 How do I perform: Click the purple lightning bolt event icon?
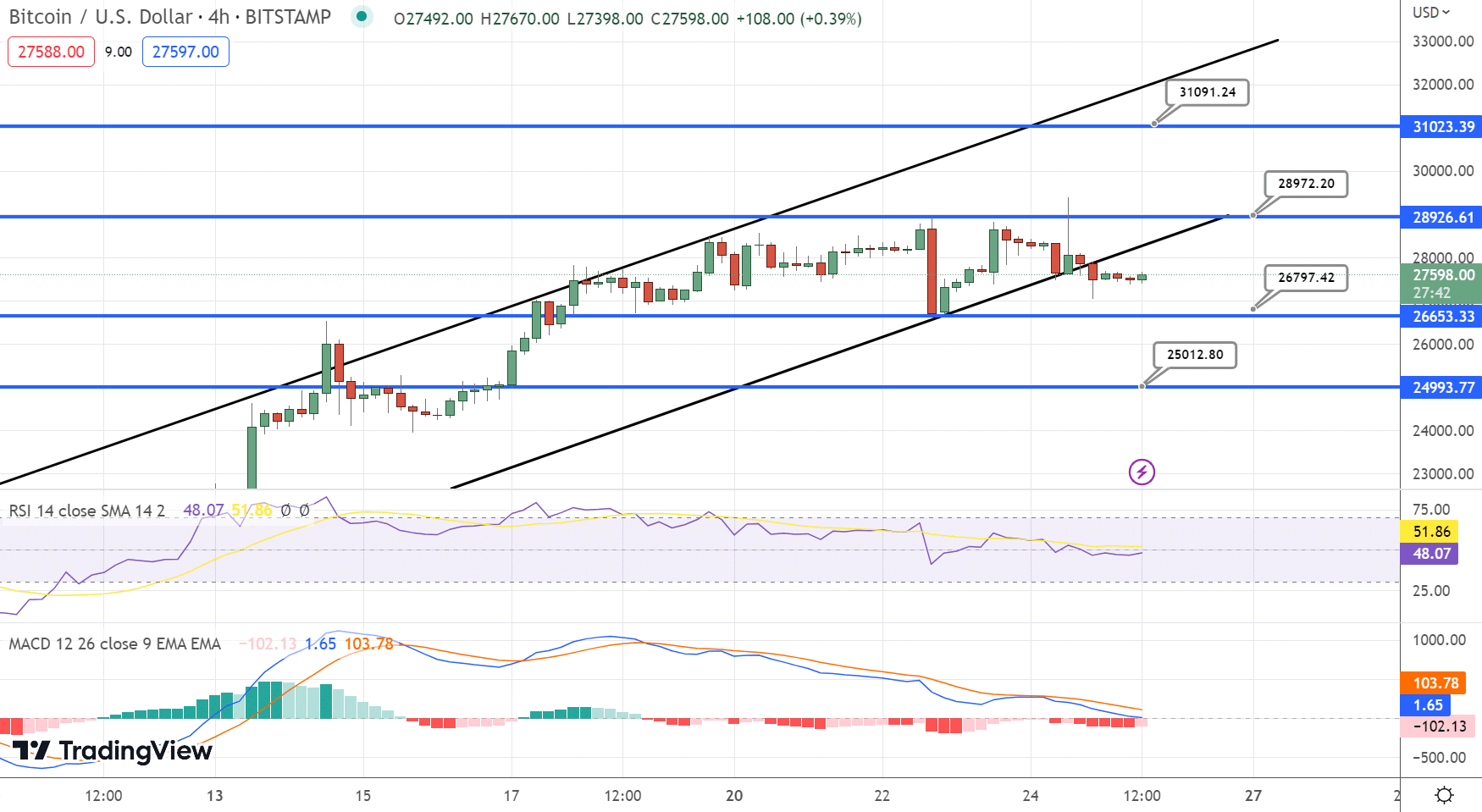(x=1142, y=472)
